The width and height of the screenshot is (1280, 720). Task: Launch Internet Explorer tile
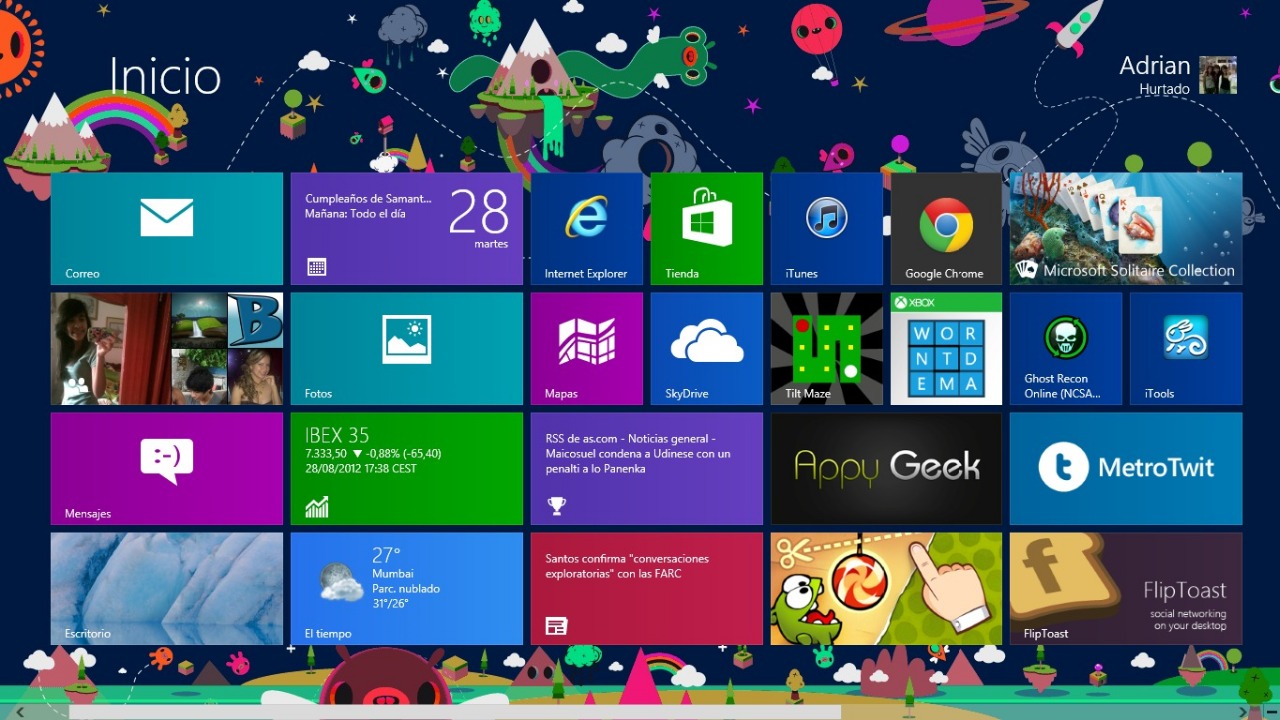pos(587,229)
